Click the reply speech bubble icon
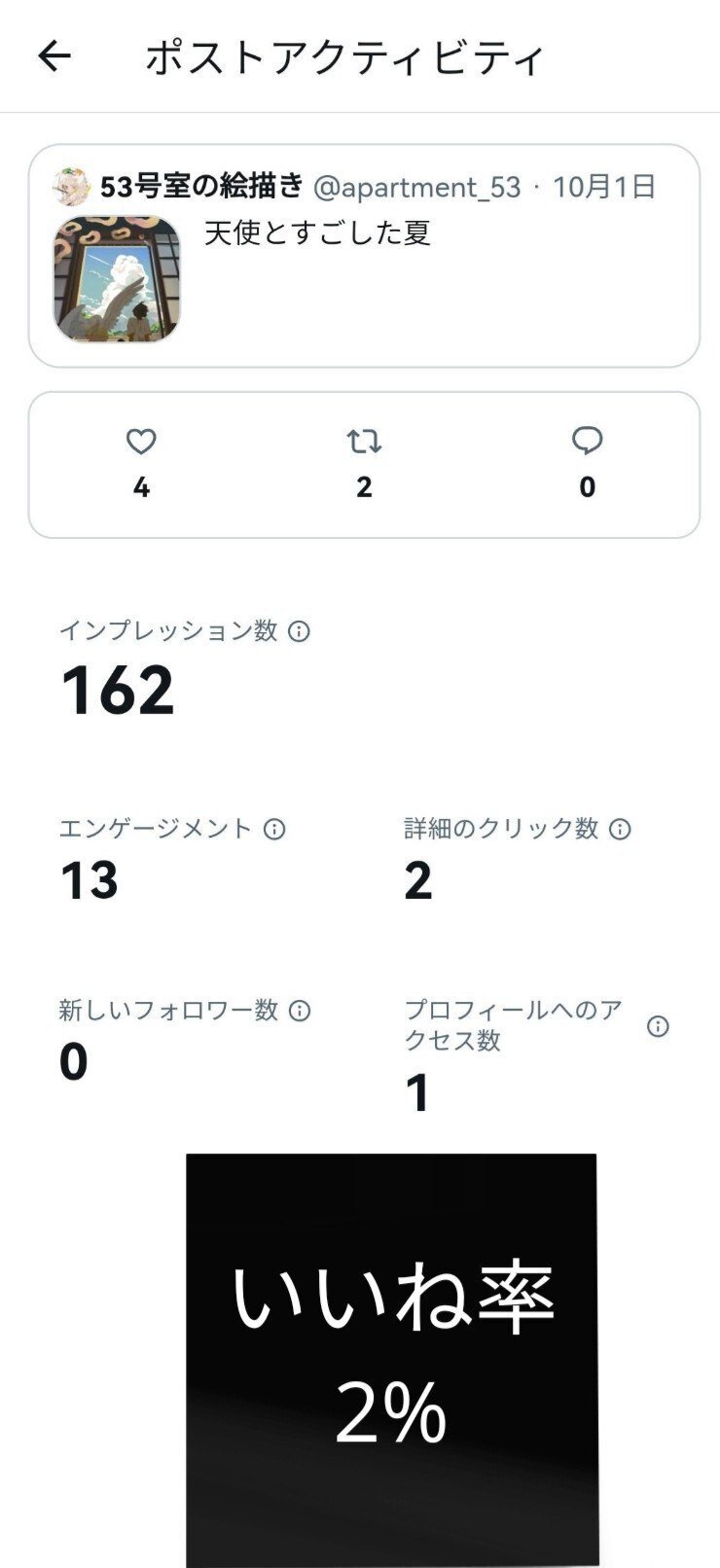The height and width of the screenshot is (1568, 720). point(587,442)
